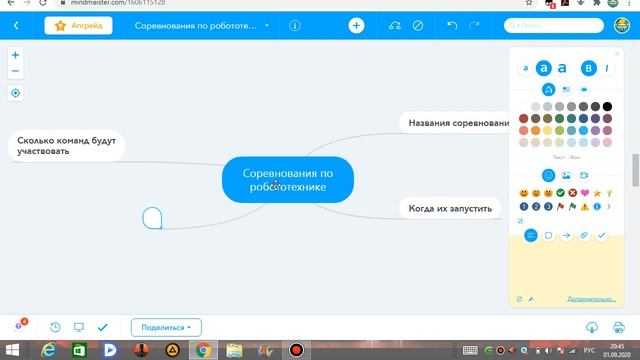Add the green flag icon
This screenshot has width=640, height=360.
573,207
